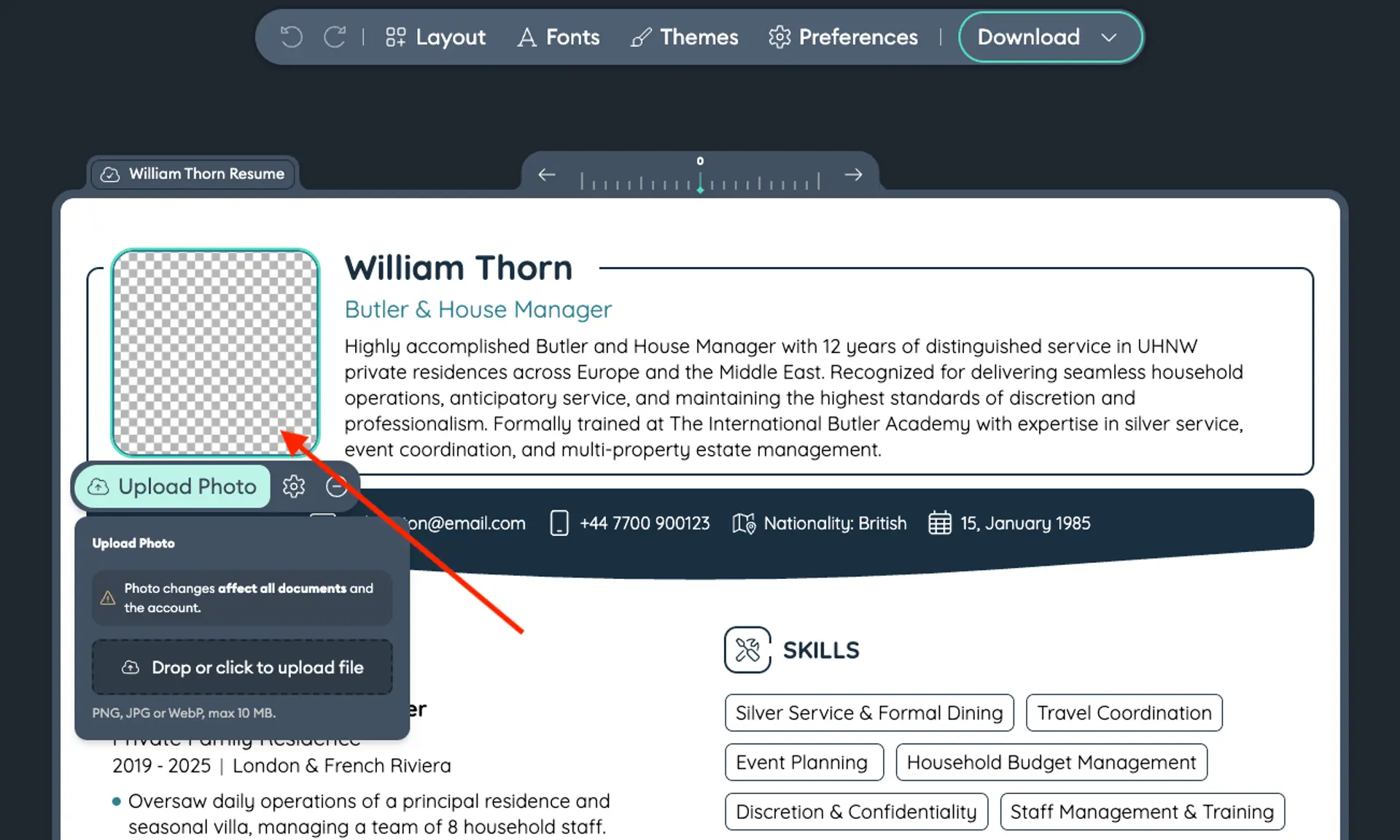Open photo settings gear icon
Screen dimensions: 1400x840
pos(294,486)
